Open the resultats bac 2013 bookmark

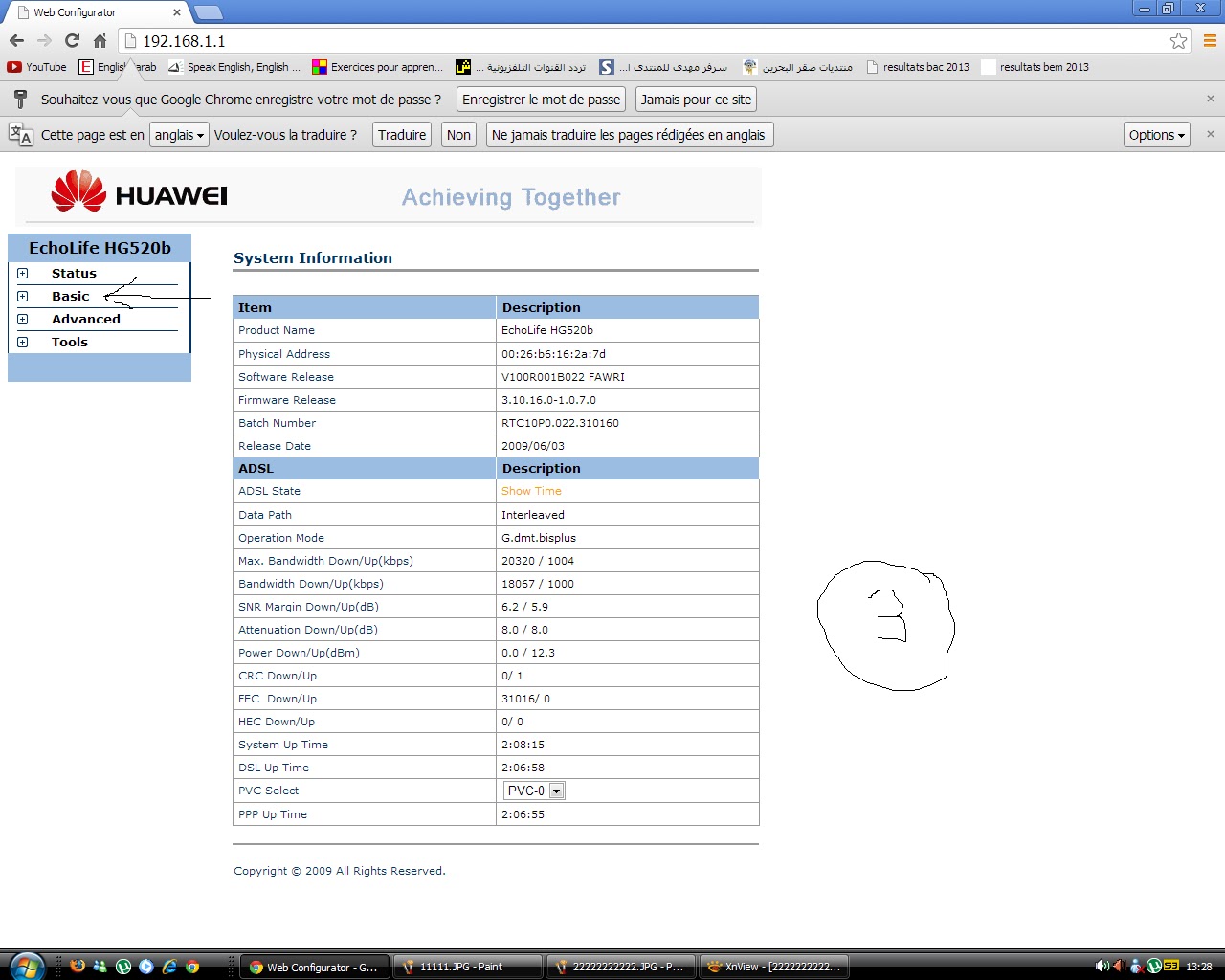click(x=918, y=67)
